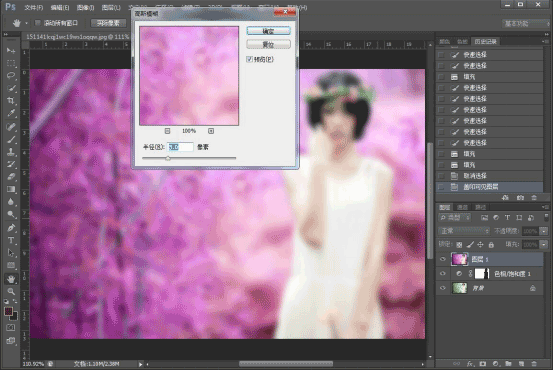Viewport: 553px width, 371px height.
Task: Select the Quick Selection tool
Action: pos(11,88)
